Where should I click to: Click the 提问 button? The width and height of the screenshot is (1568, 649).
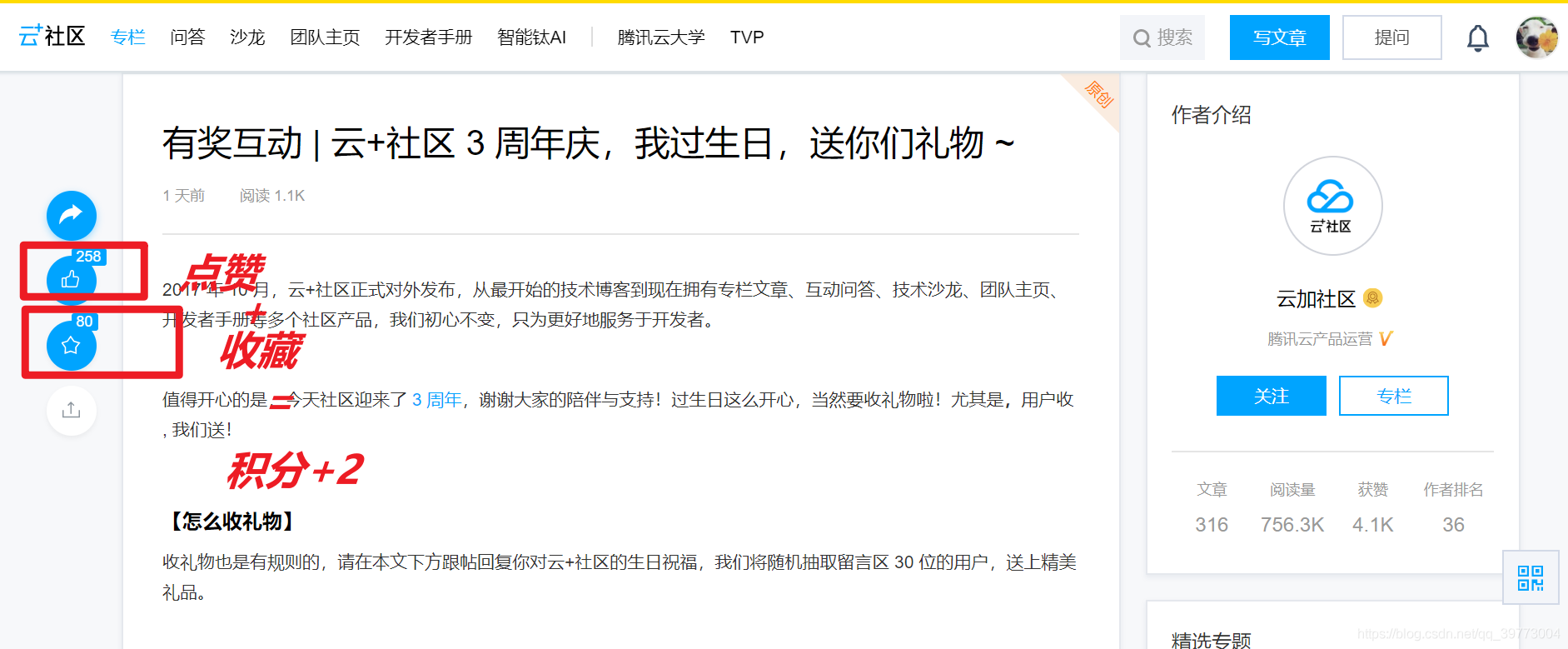pos(1391,37)
